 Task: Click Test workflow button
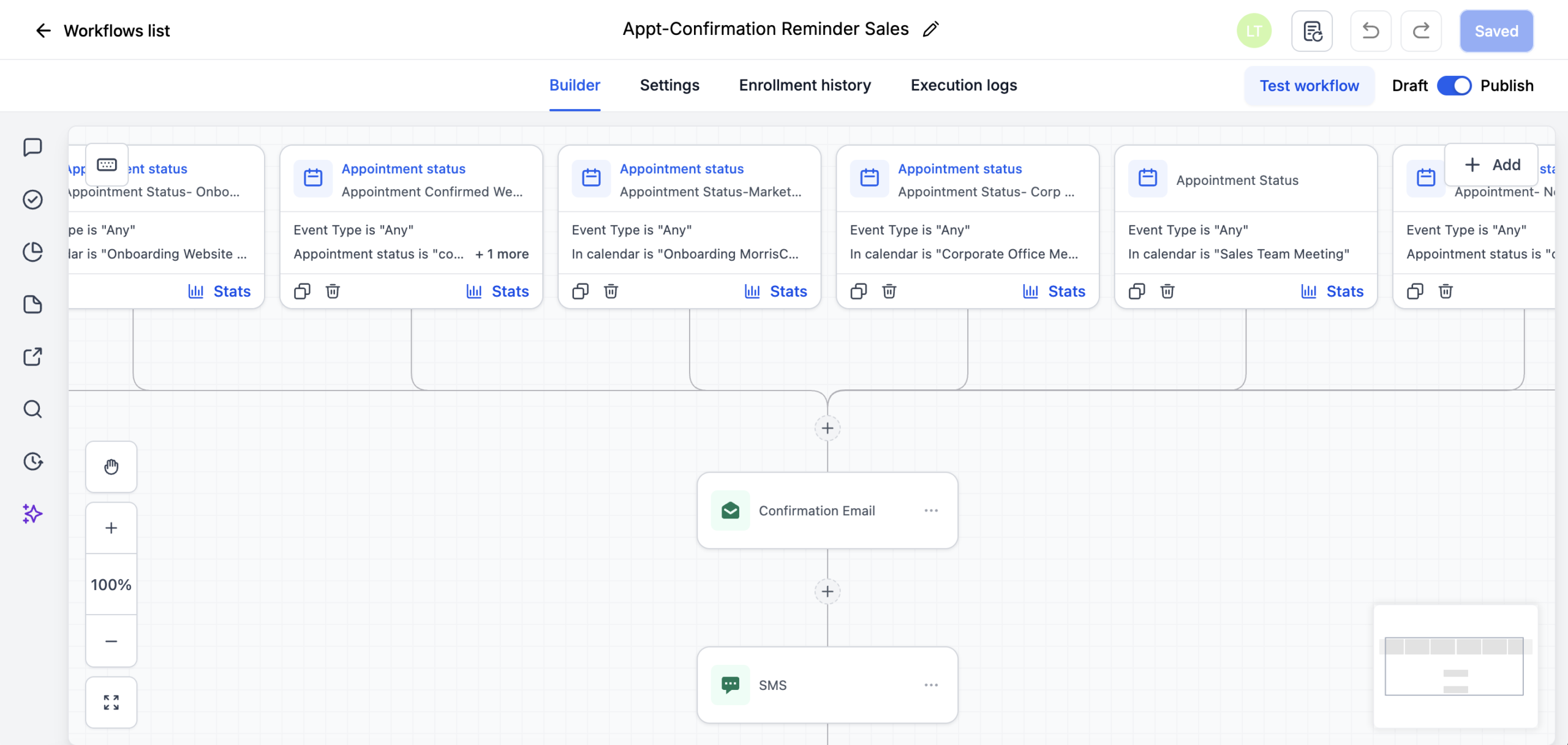(1310, 86)
